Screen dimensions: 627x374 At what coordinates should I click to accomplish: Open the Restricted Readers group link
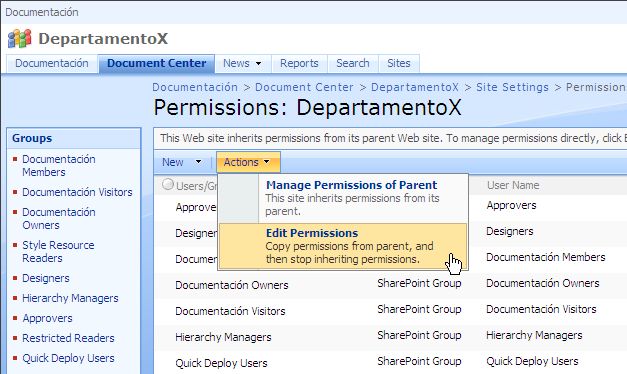[68, 338]
